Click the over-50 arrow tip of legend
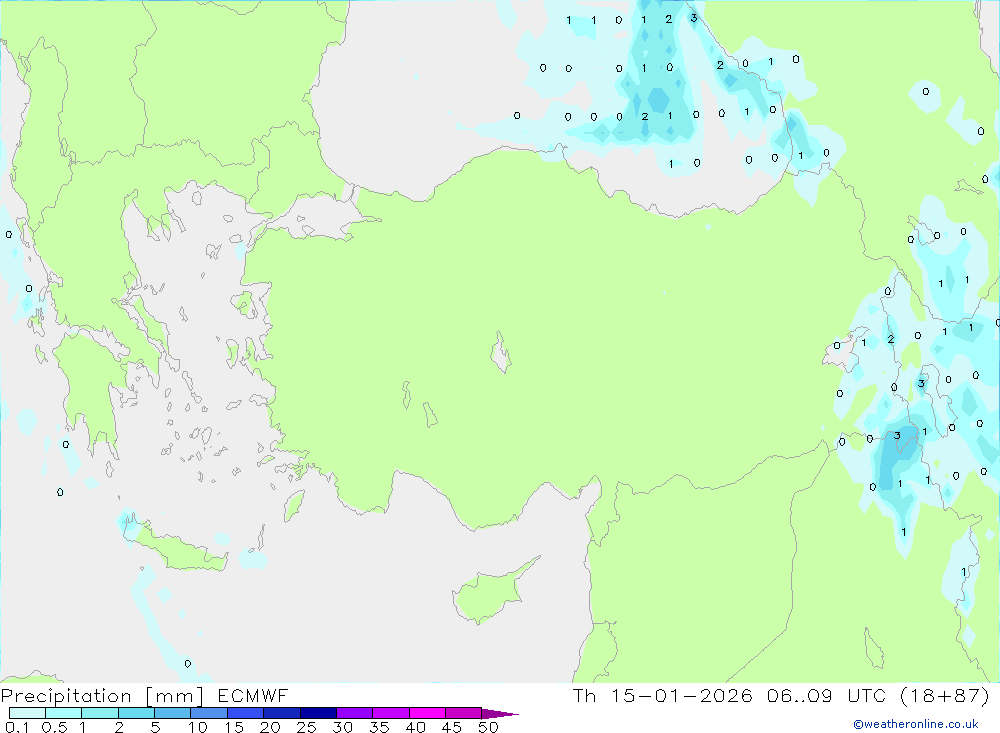Screen dimensions: 1000x733 500,713
